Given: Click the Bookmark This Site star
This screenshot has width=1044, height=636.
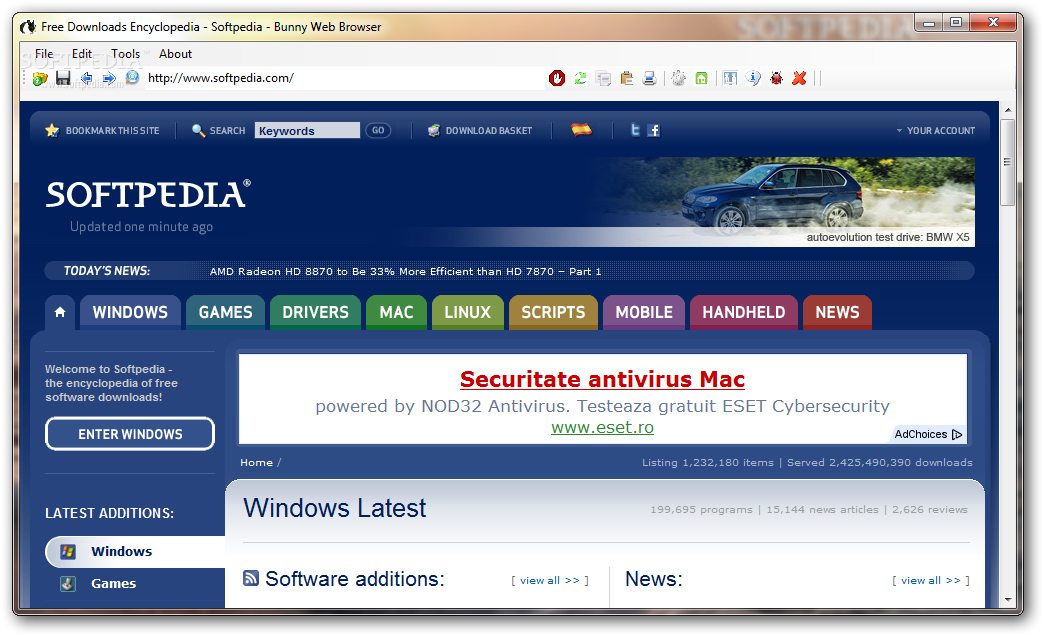Looking at the screenshot, I should pyautogui.click(x=52, y=131).
